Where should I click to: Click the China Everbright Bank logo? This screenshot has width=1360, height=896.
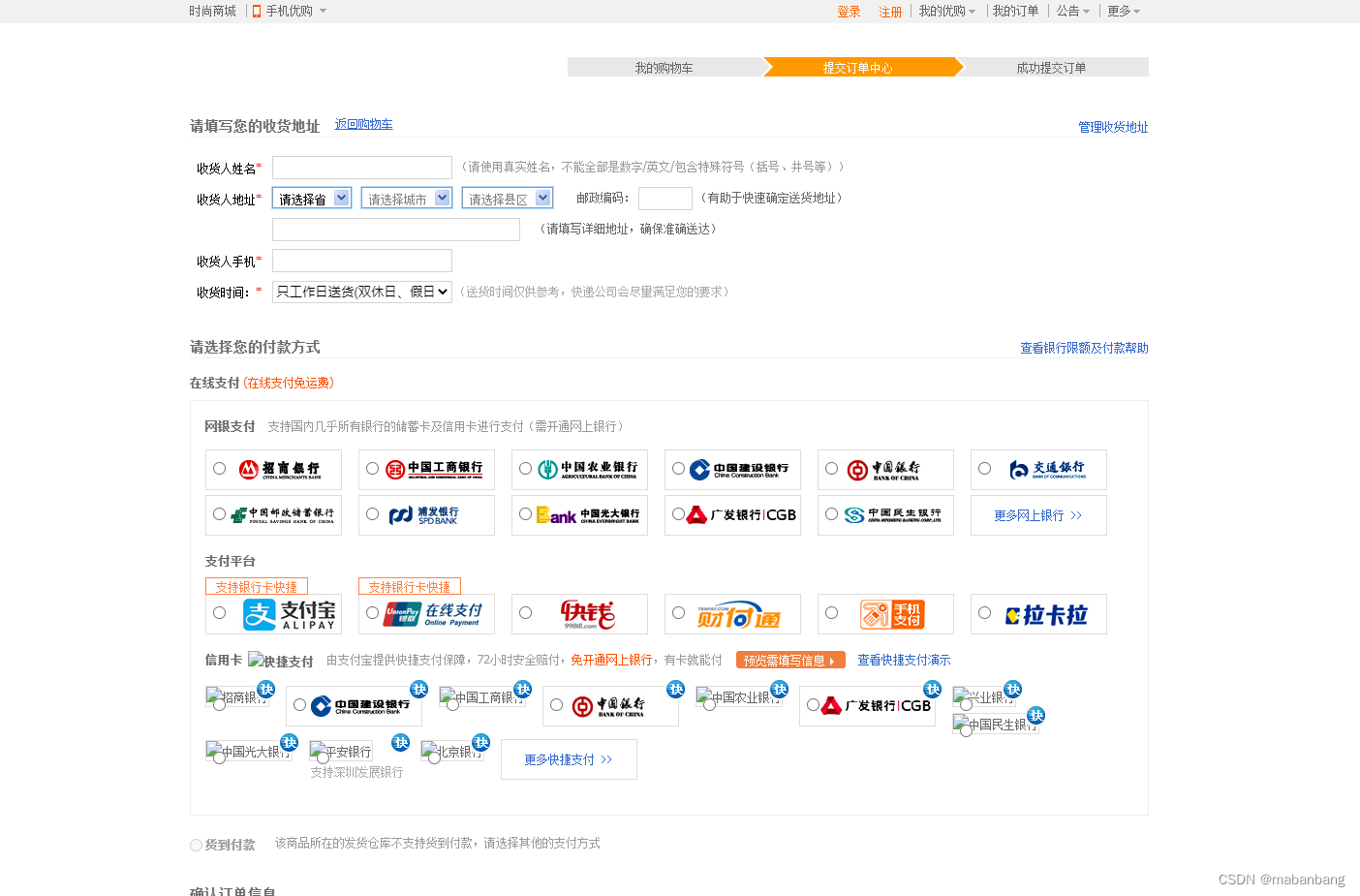[x=588, y=515]
